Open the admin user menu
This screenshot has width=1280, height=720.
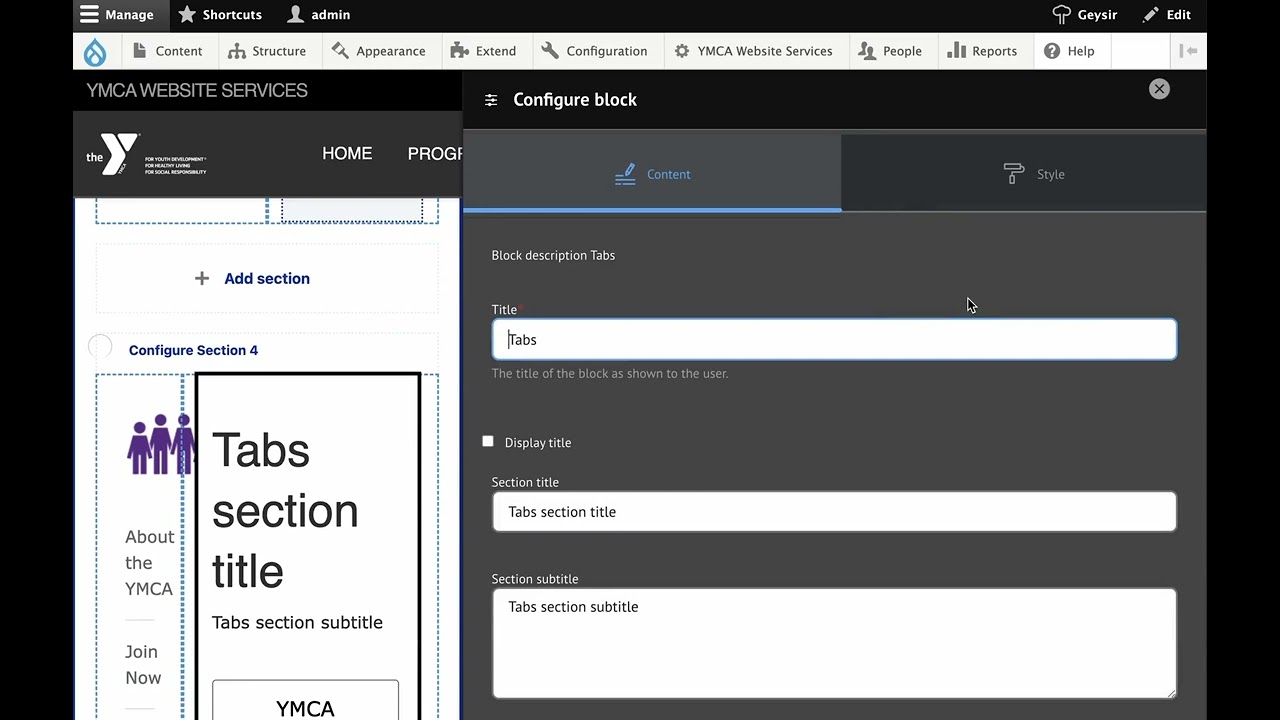(318, 15)
